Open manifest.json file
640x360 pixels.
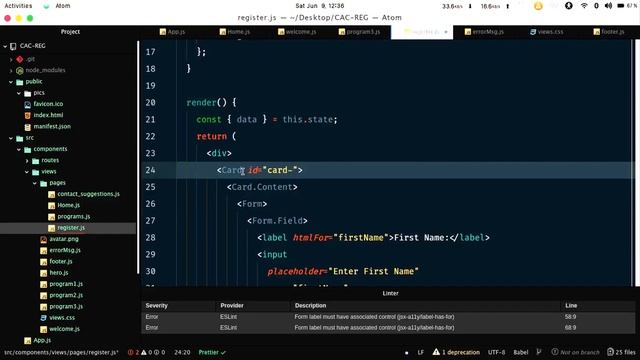pyautogui.click(x=52, y=127)
